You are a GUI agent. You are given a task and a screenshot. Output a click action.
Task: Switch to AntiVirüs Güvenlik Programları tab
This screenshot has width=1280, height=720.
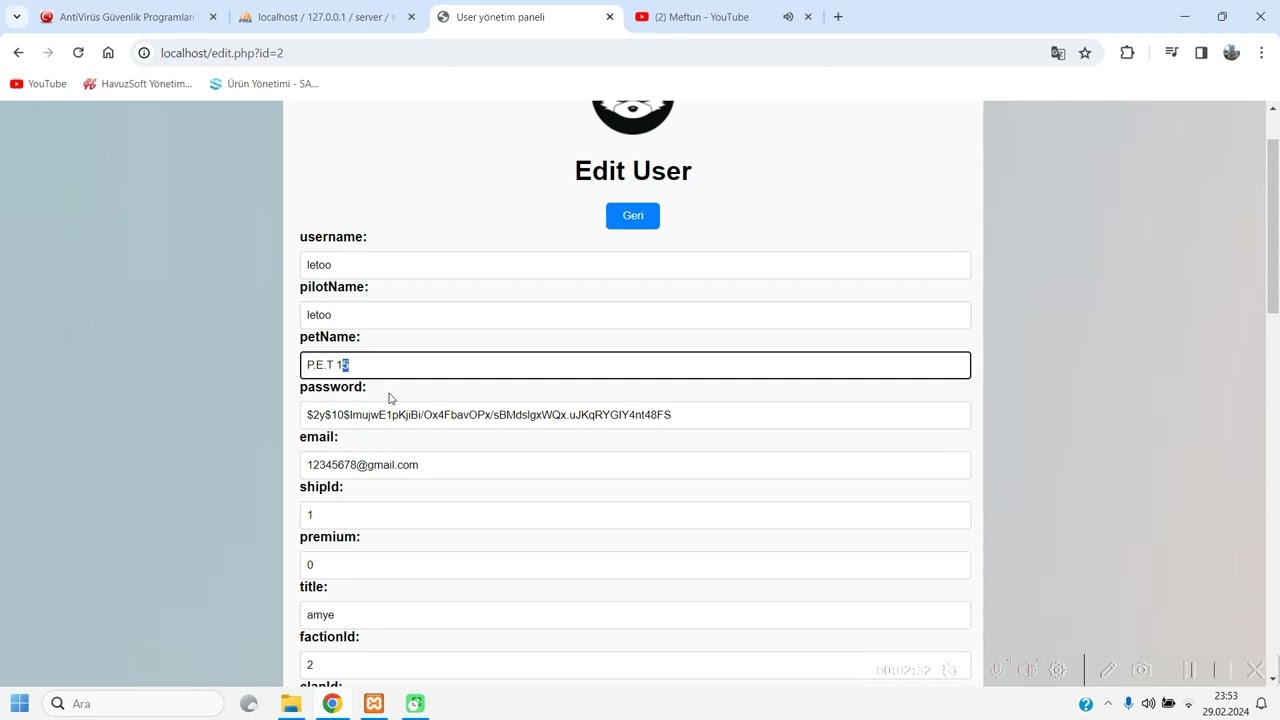[129, 17]
